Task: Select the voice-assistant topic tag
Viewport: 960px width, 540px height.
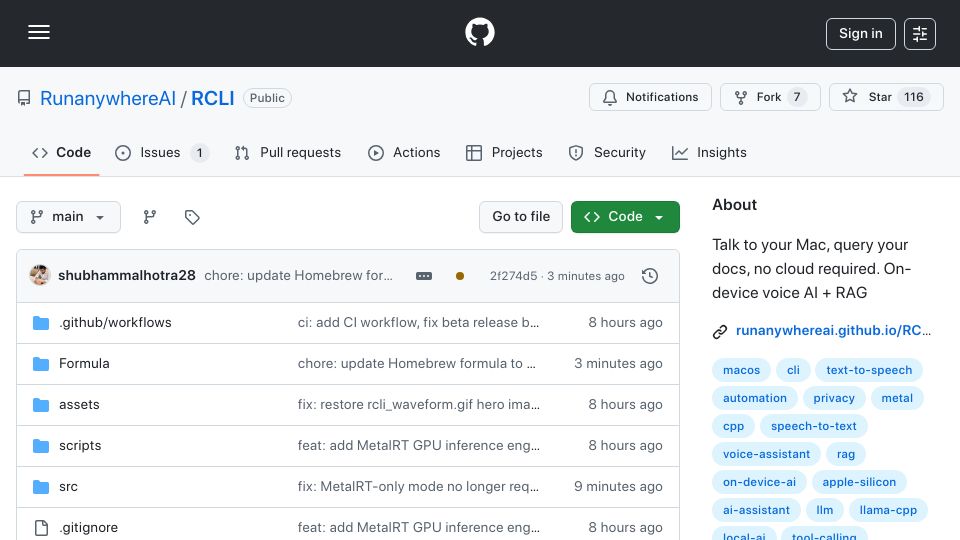Action: [x=767, y=455]
